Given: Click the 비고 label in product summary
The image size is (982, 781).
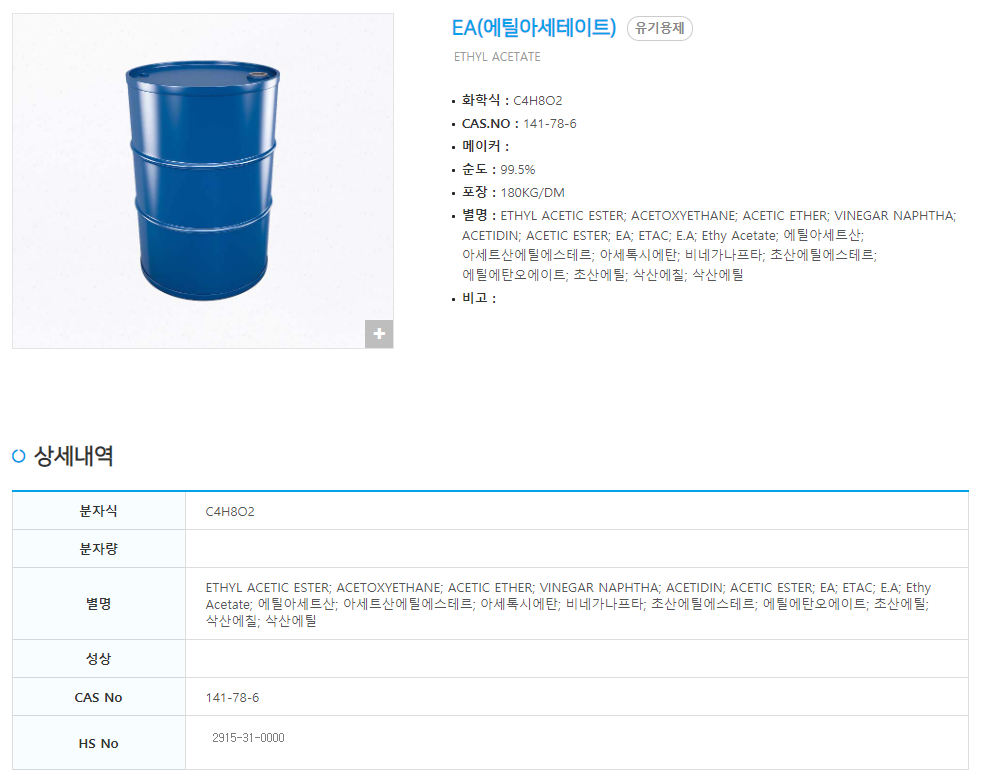Looking at the screenshot, I should click(478, 298).
